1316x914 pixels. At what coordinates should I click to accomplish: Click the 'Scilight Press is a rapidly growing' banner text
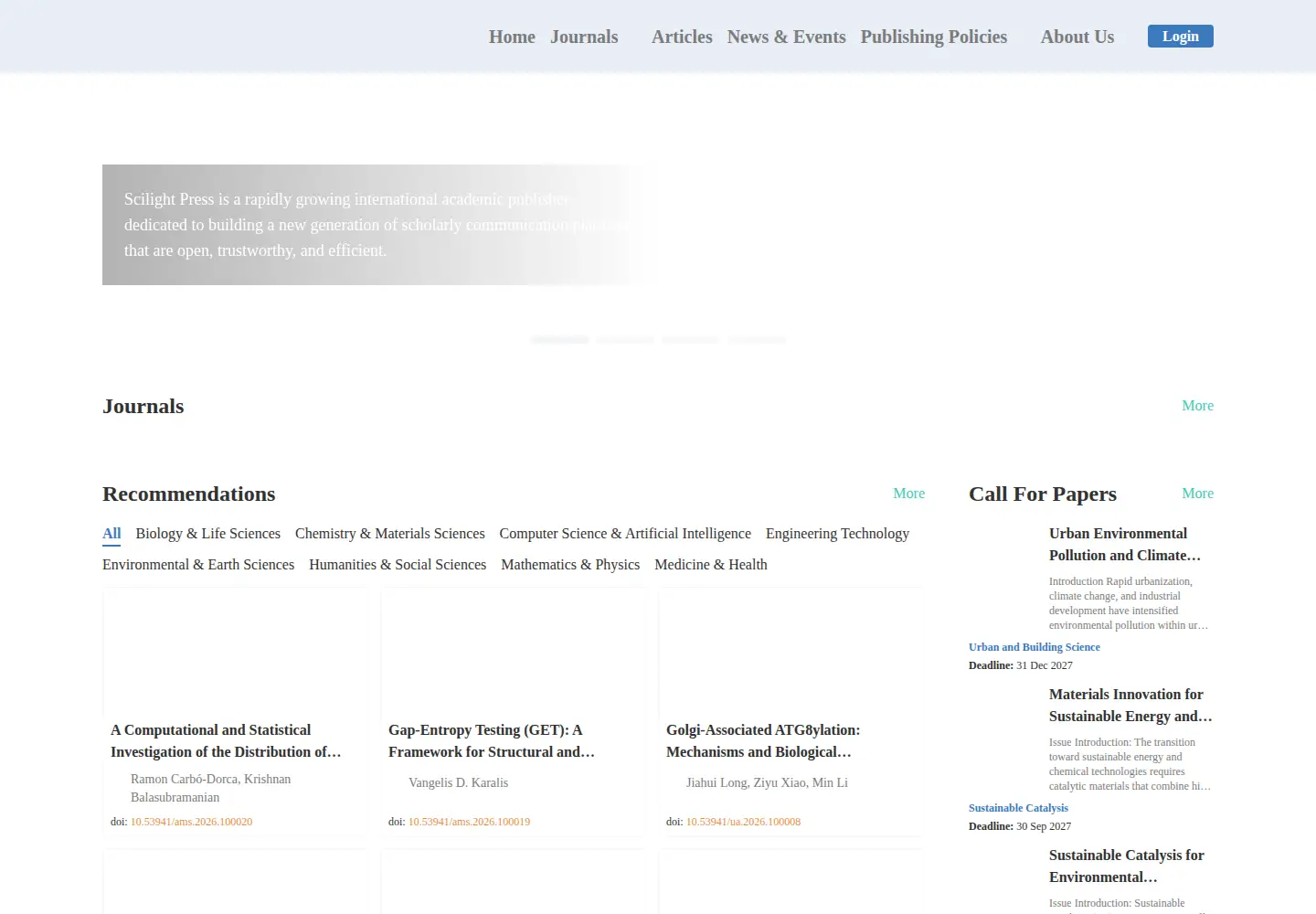[376, 225]
